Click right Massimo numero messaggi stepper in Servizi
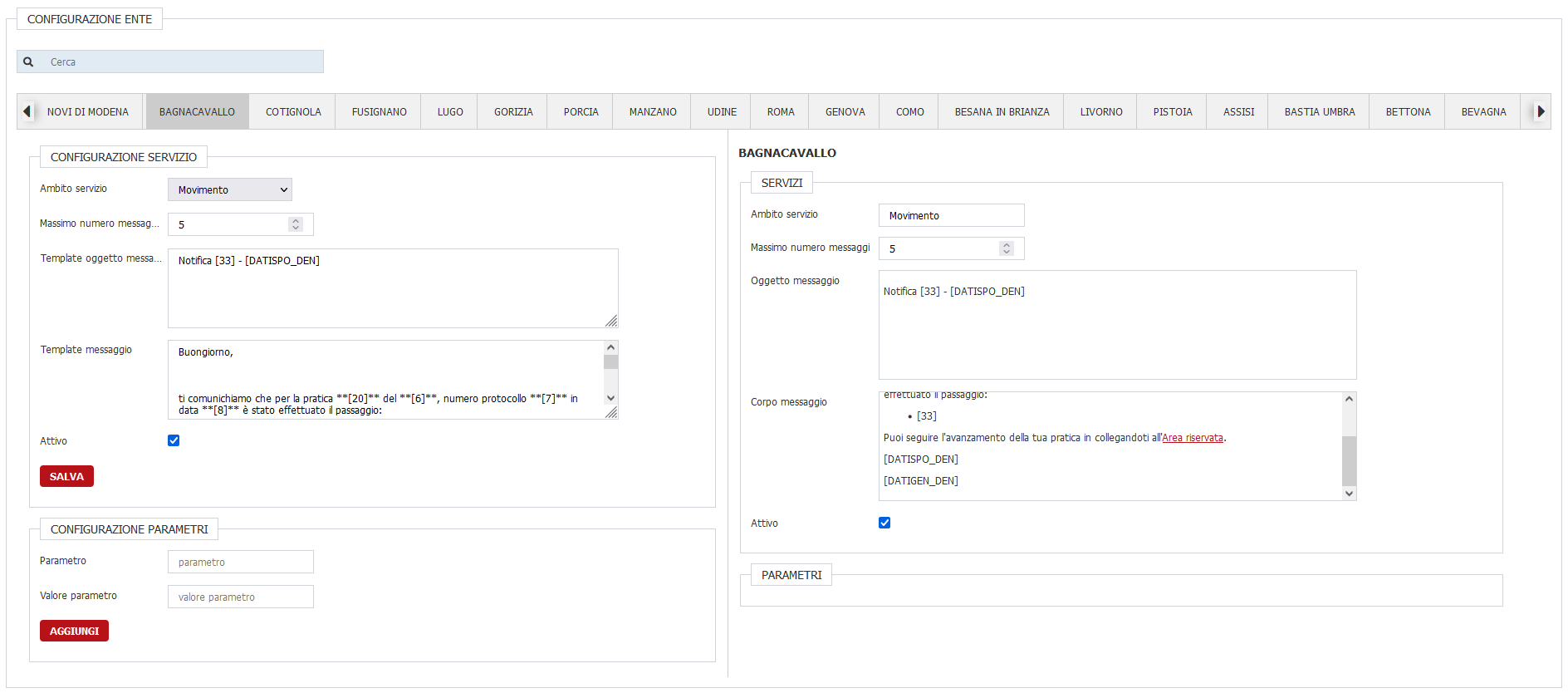The image size is (1568, 693). [x=1007, y=248]
